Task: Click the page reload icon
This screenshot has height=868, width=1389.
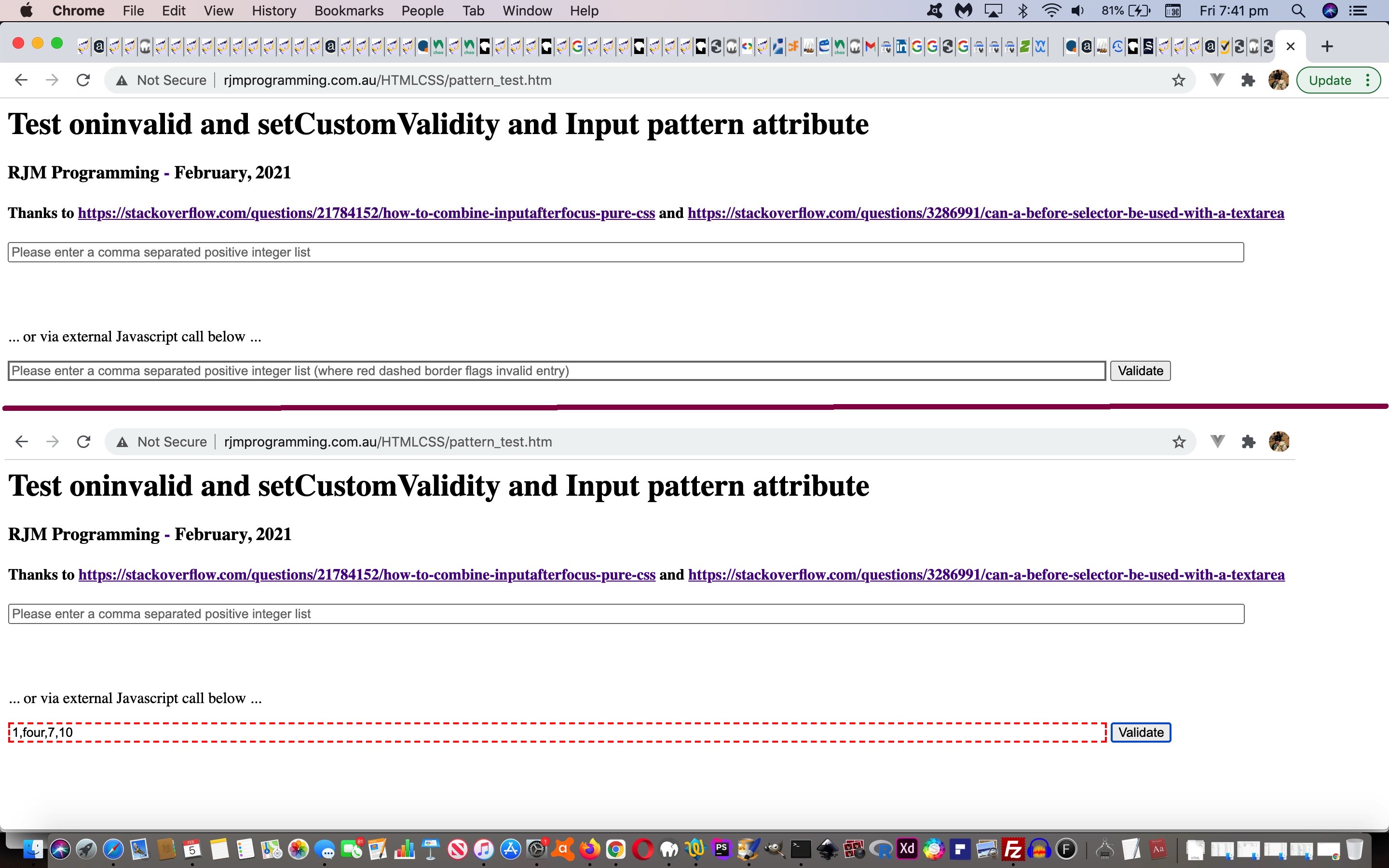Action: click(84, 80)
